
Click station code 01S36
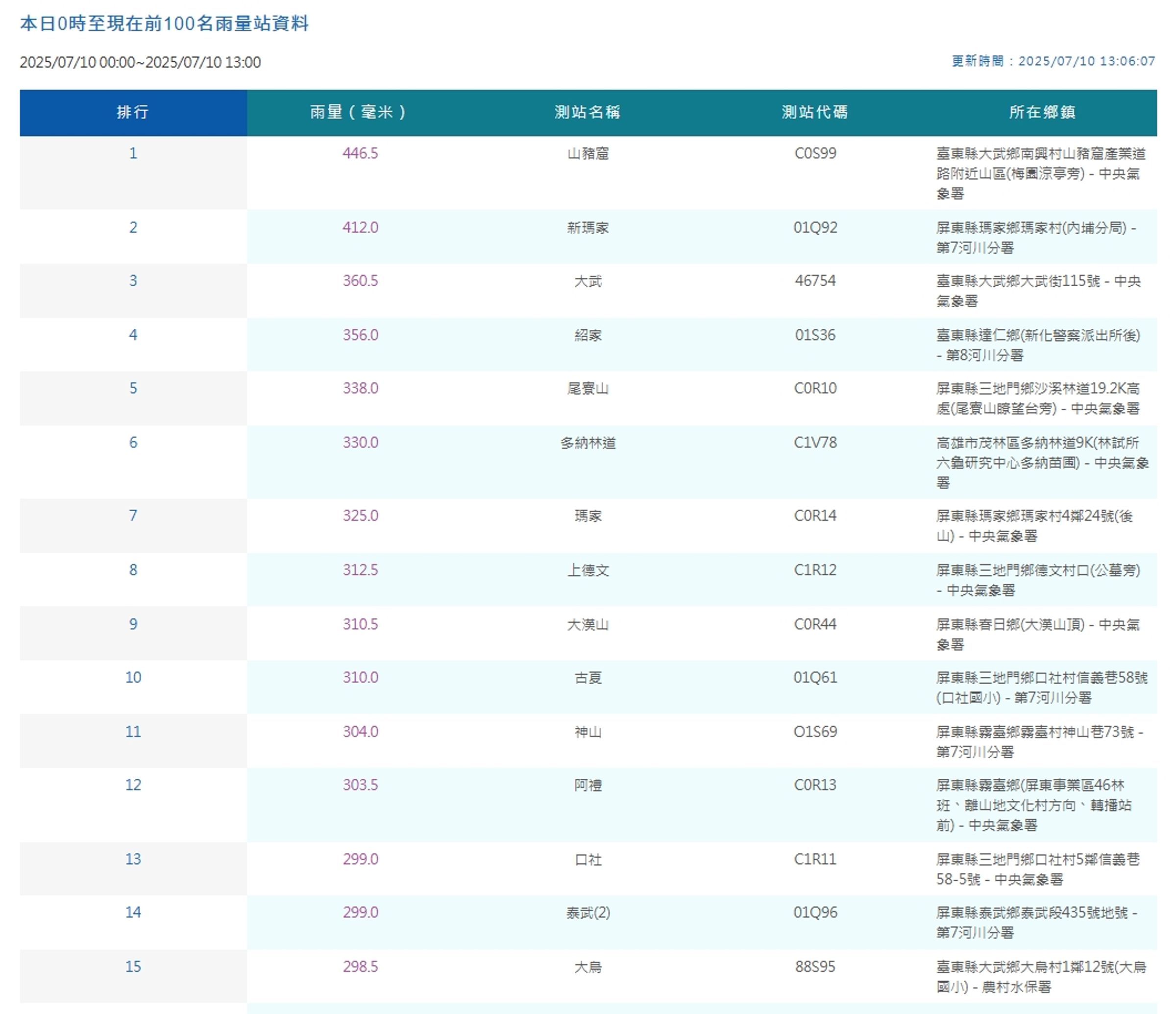[815, 335]
